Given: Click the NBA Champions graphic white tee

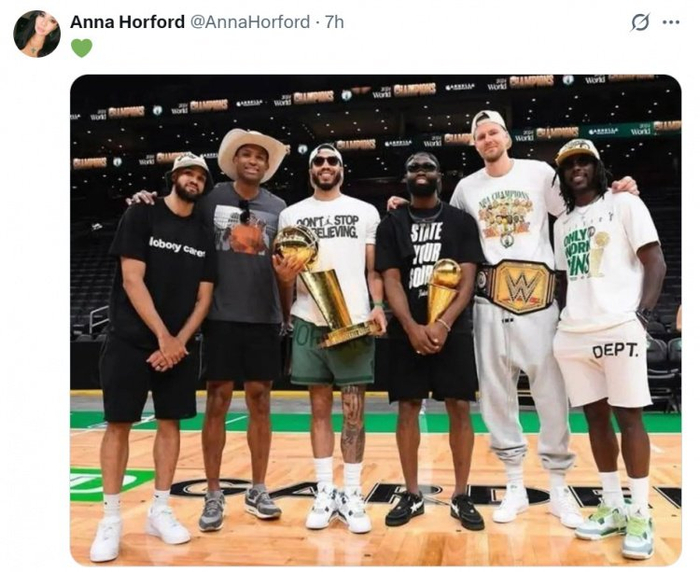Looking at the screenshot, I should 508,214.
